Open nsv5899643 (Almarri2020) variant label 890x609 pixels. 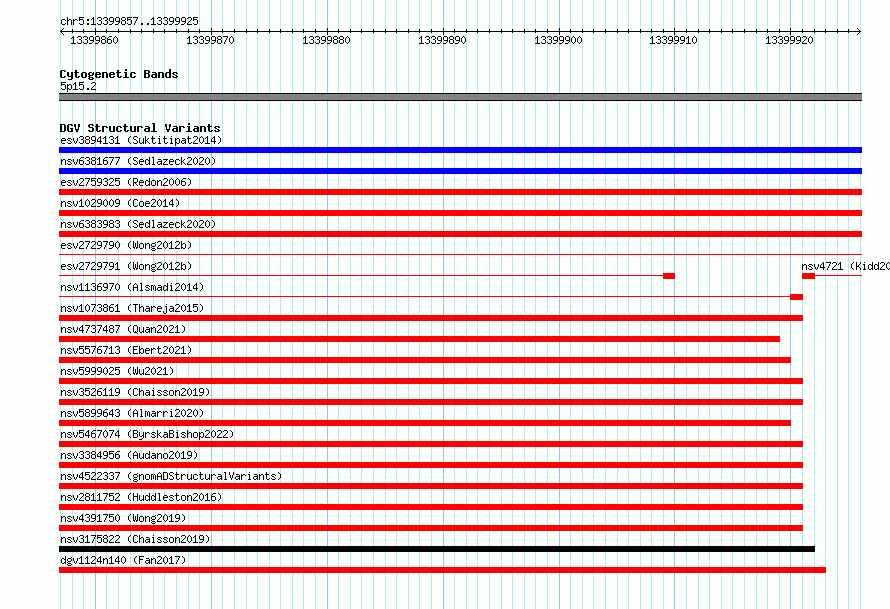point(132,413)
